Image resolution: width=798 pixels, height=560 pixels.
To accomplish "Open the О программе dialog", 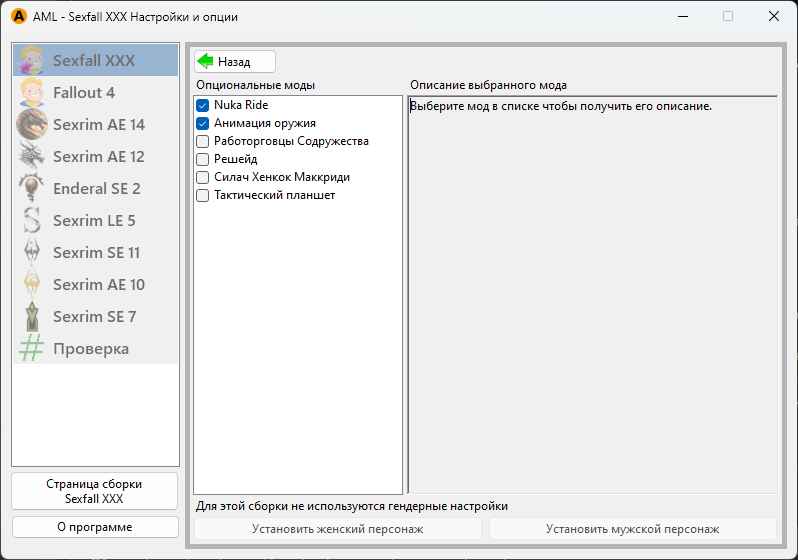I will [x=95, y=527].
